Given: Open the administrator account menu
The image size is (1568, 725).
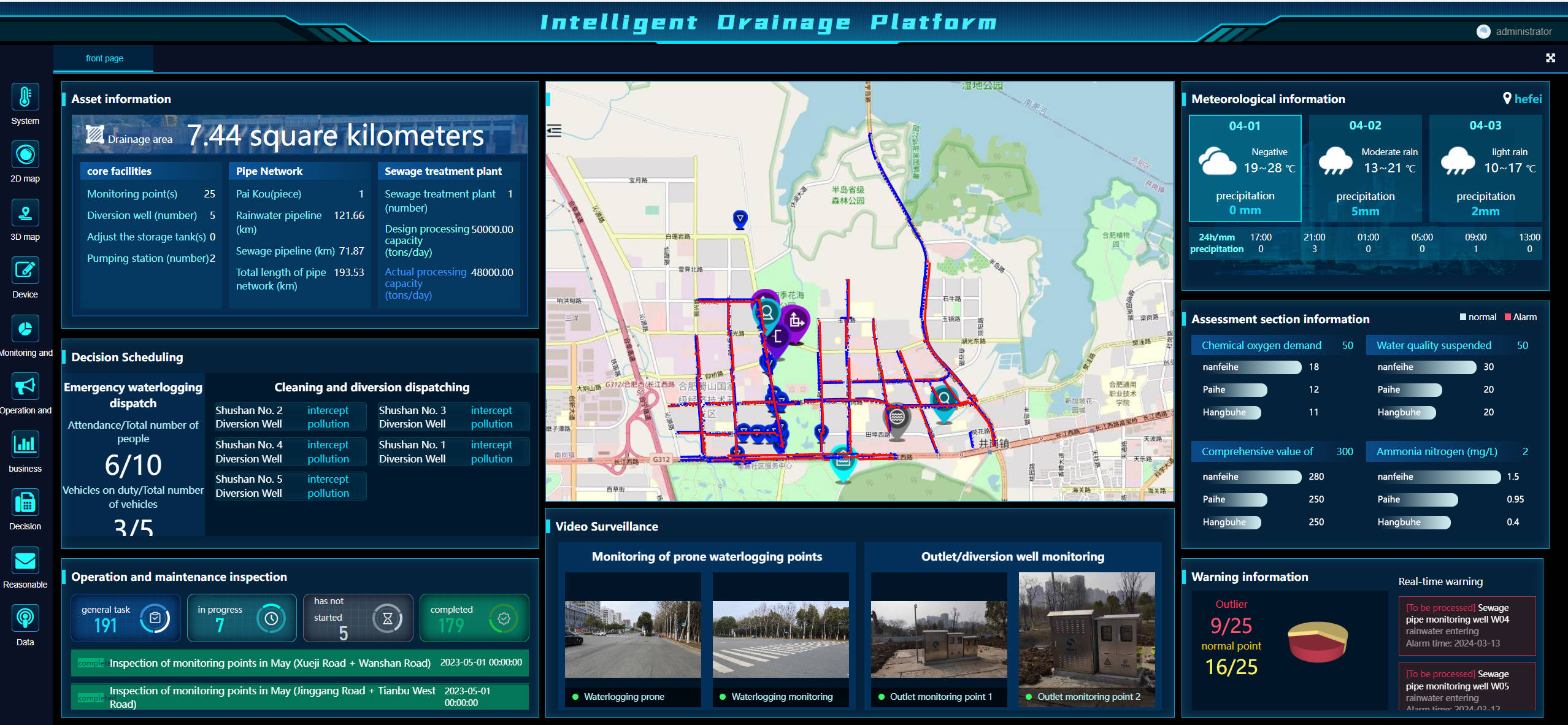Looking at the screenshot, I should (1515, 31).
